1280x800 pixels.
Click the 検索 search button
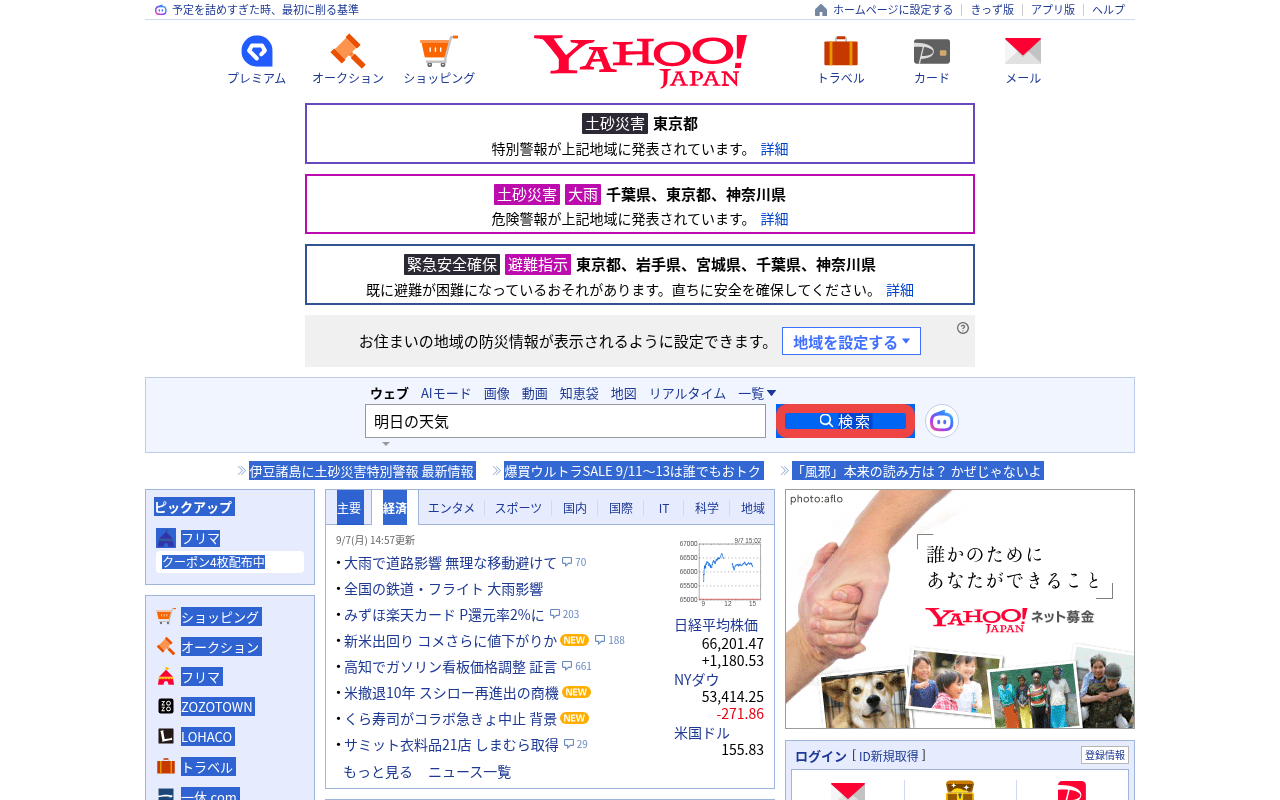pyautogui.click(x=846, y=421)
